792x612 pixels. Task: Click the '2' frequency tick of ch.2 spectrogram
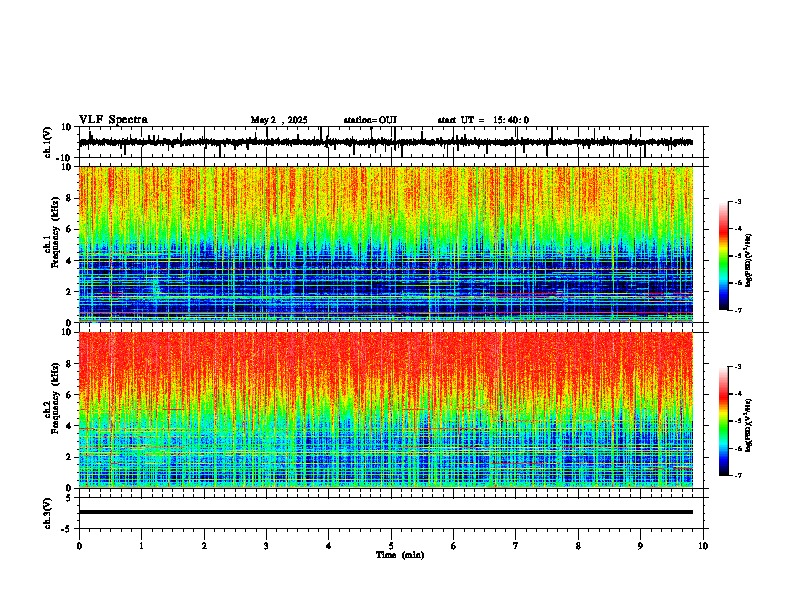pos(69,457)
